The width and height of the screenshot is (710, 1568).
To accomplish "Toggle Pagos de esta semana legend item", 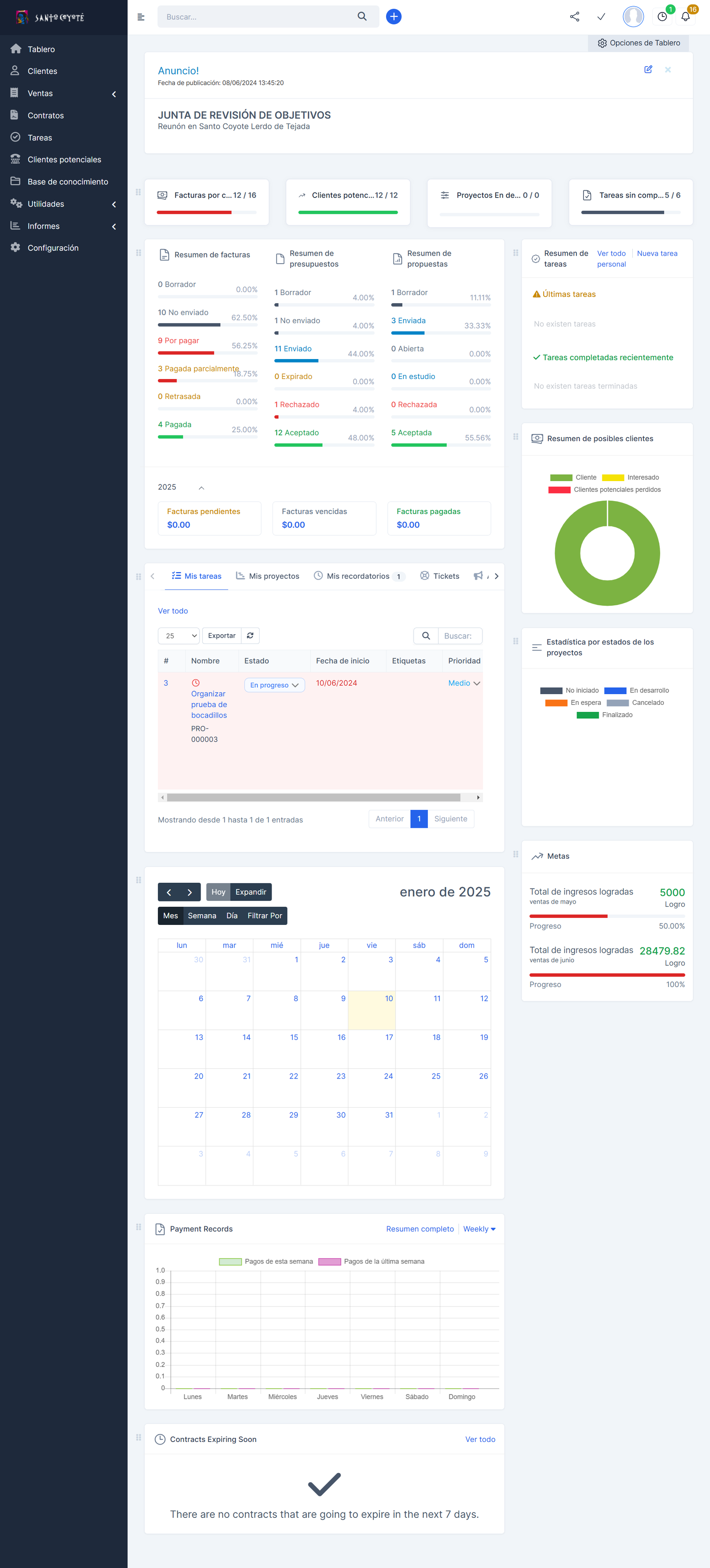I will (x=266, y=1262).
